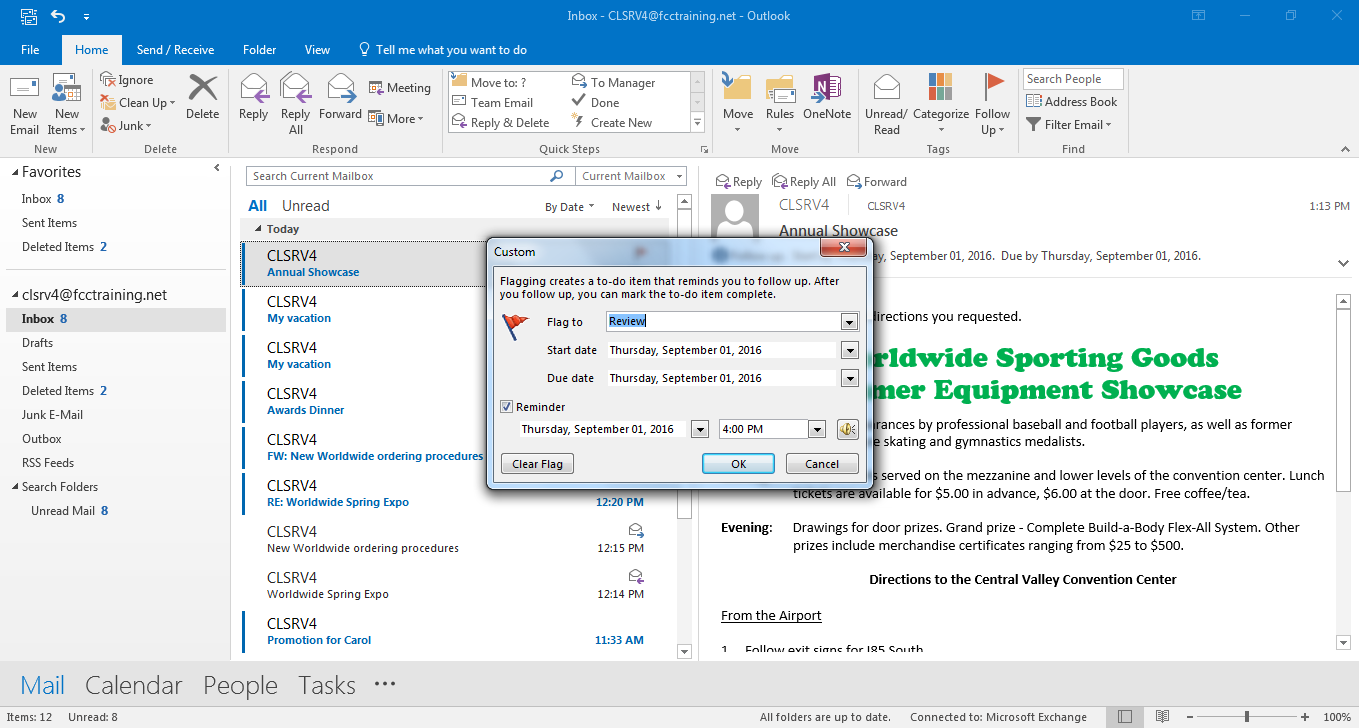The image size is (1359, 728).
Task: Open the New Items button
Action: pos(67,106)
